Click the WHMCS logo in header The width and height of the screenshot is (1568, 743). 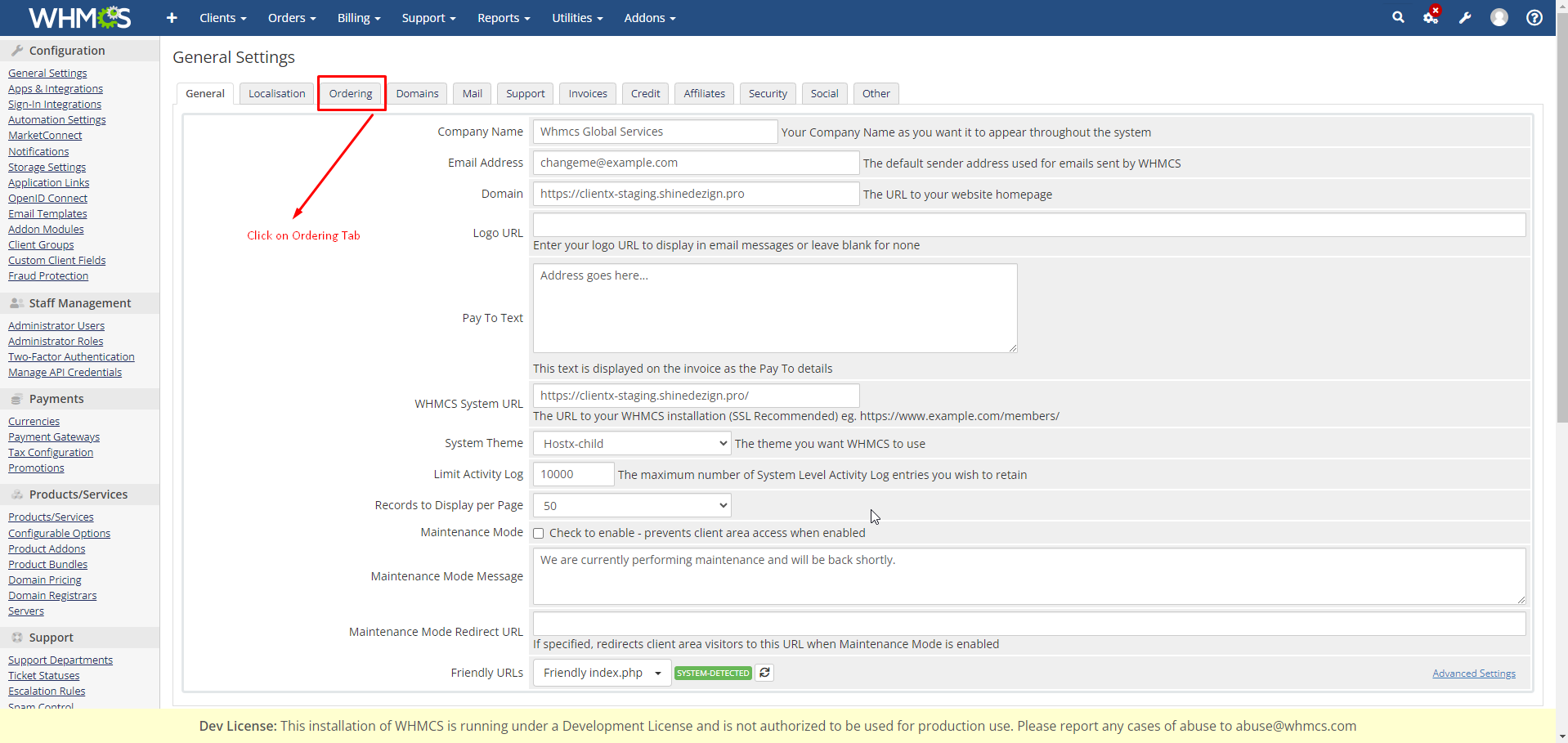[79, 17]
